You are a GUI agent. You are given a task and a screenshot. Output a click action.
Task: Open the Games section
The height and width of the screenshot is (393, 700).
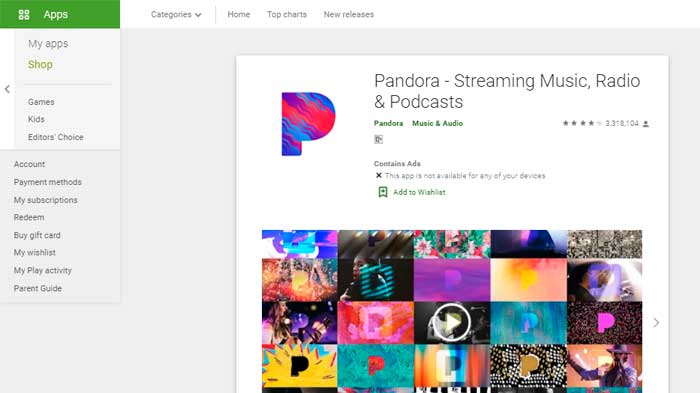[x=41, y=102]
